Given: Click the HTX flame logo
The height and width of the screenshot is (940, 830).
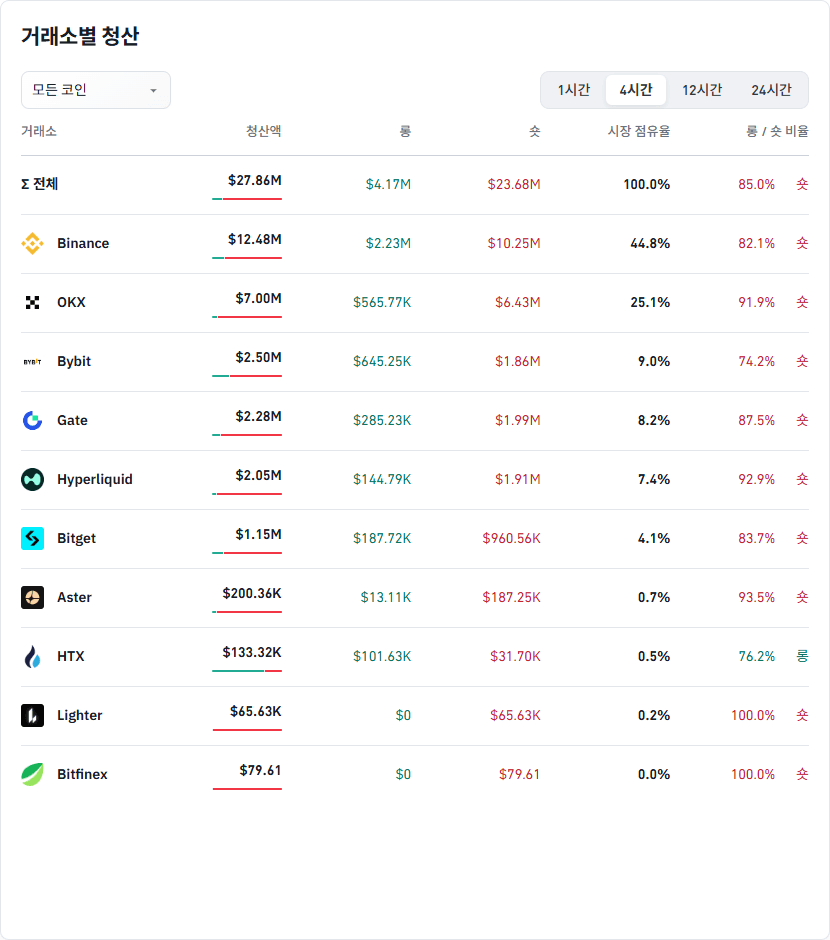Looking at the screenshot, I should point(32,656).
